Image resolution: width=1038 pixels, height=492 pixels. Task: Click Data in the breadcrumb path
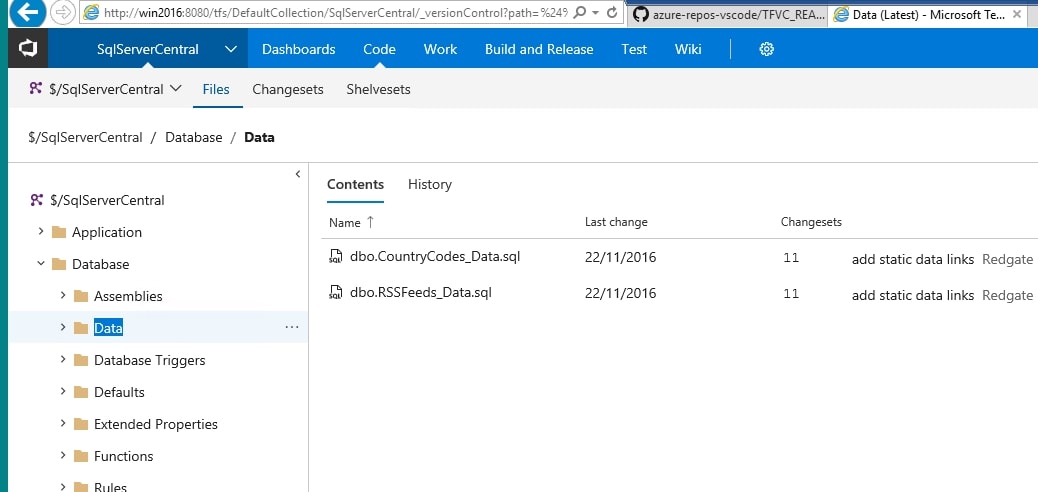pos(260,138)
